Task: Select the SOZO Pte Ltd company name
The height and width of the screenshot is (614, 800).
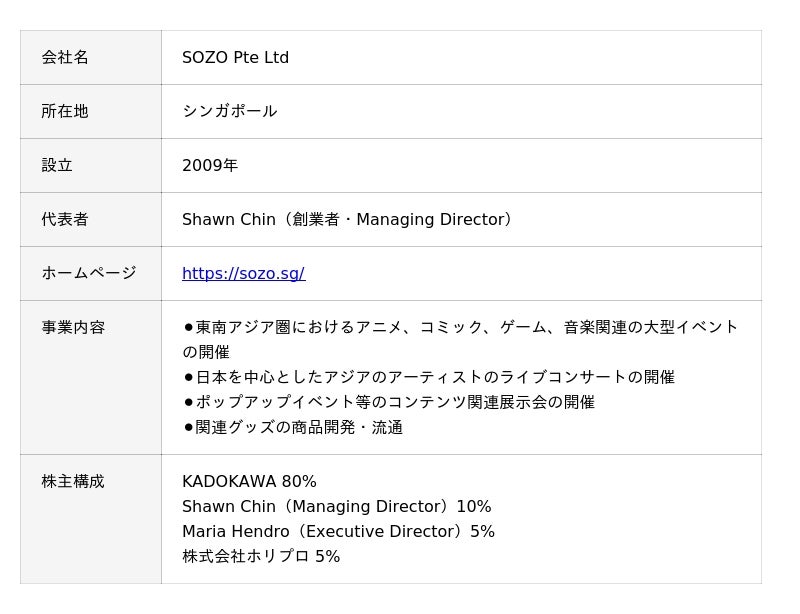Action: [235, 57]
